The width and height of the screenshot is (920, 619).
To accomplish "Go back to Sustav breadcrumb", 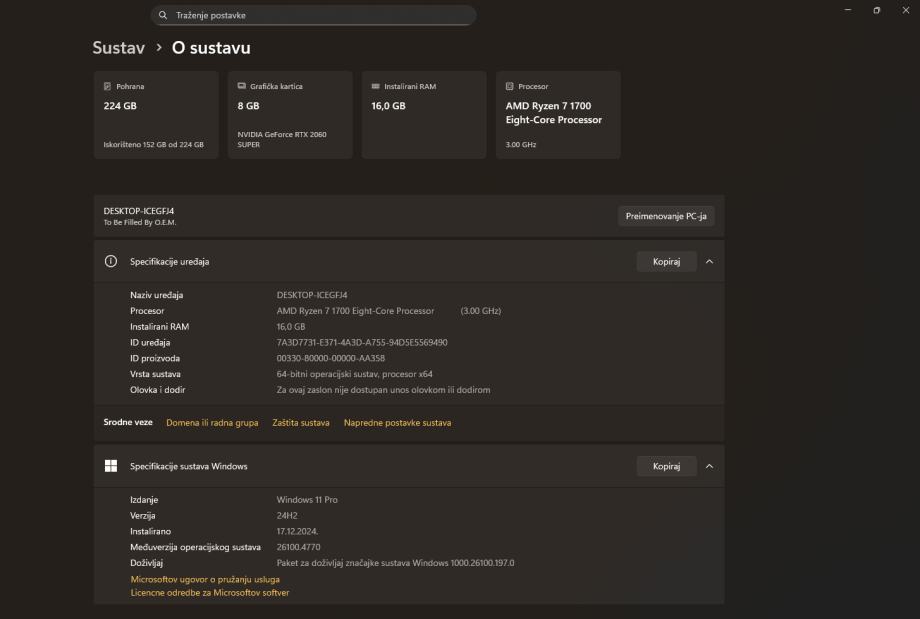I will [x=119, y=48].
